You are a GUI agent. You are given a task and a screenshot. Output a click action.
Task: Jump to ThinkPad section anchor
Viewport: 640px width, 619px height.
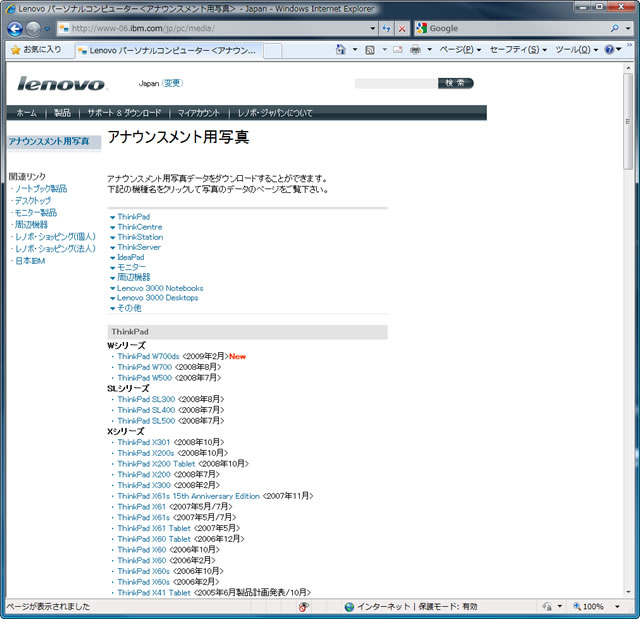pos(133,217)
